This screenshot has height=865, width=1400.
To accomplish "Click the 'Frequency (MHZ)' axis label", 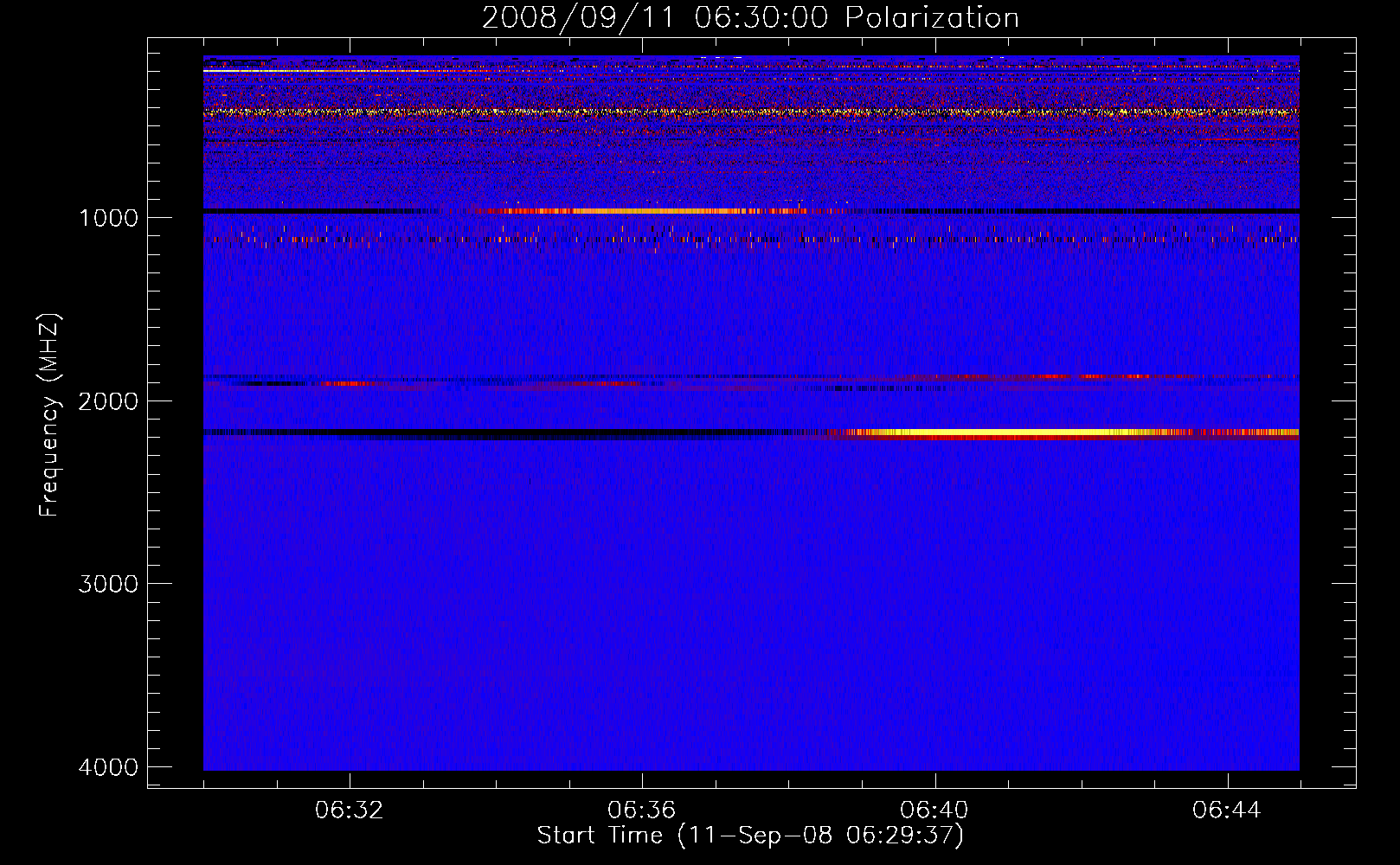I will [x=50, y=415].
